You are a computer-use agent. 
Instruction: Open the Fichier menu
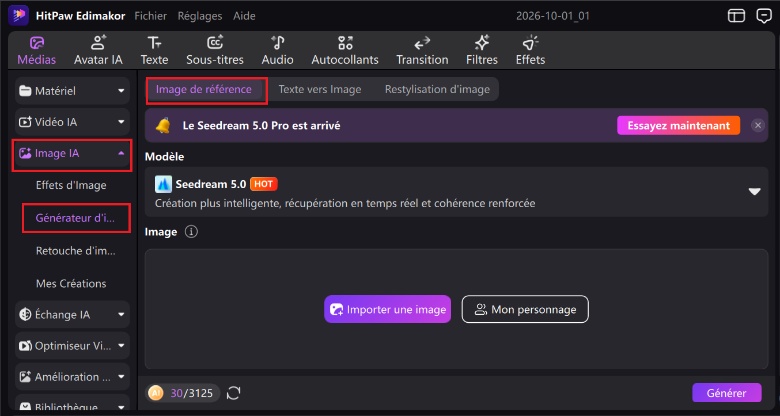pyautogui.click(x=151, y=16)
